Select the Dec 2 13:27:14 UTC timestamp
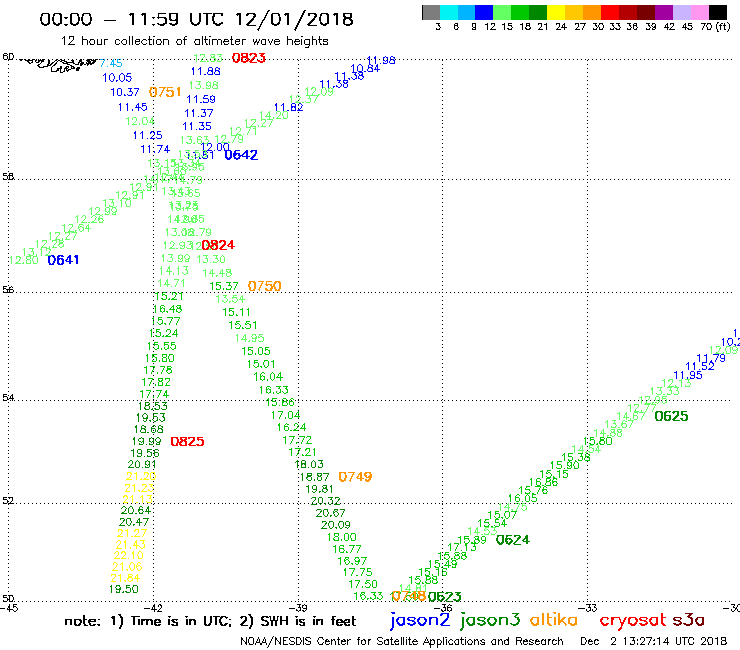Screen dimensions: 740x650 [654, 642]
